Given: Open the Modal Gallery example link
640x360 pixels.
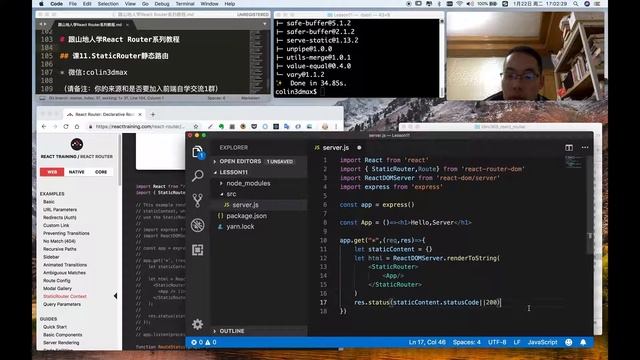Looking at the screenshot, I should [58, 289].
